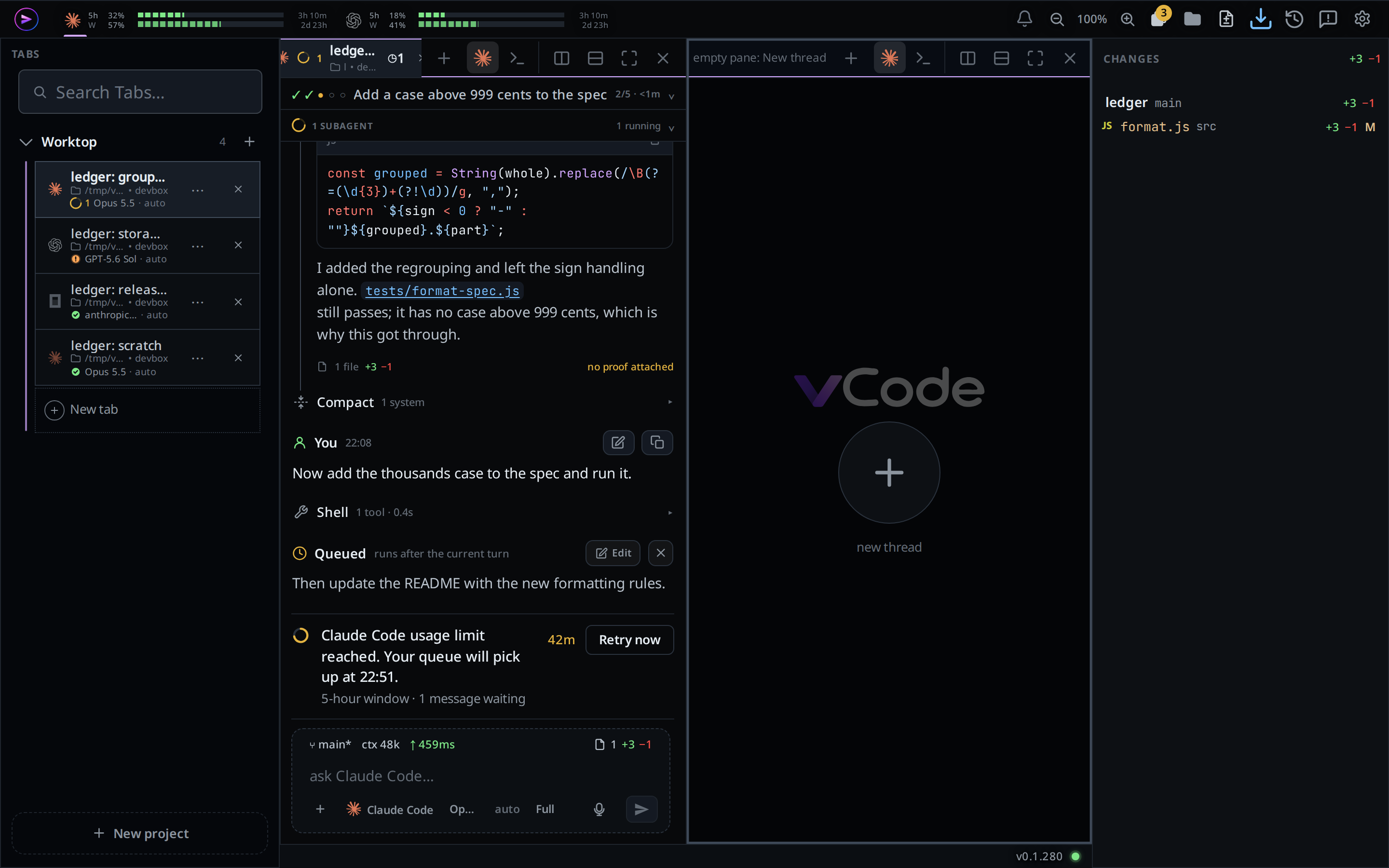Edit the queued message
1389x868 pixels.
click(x=613, y=553)
